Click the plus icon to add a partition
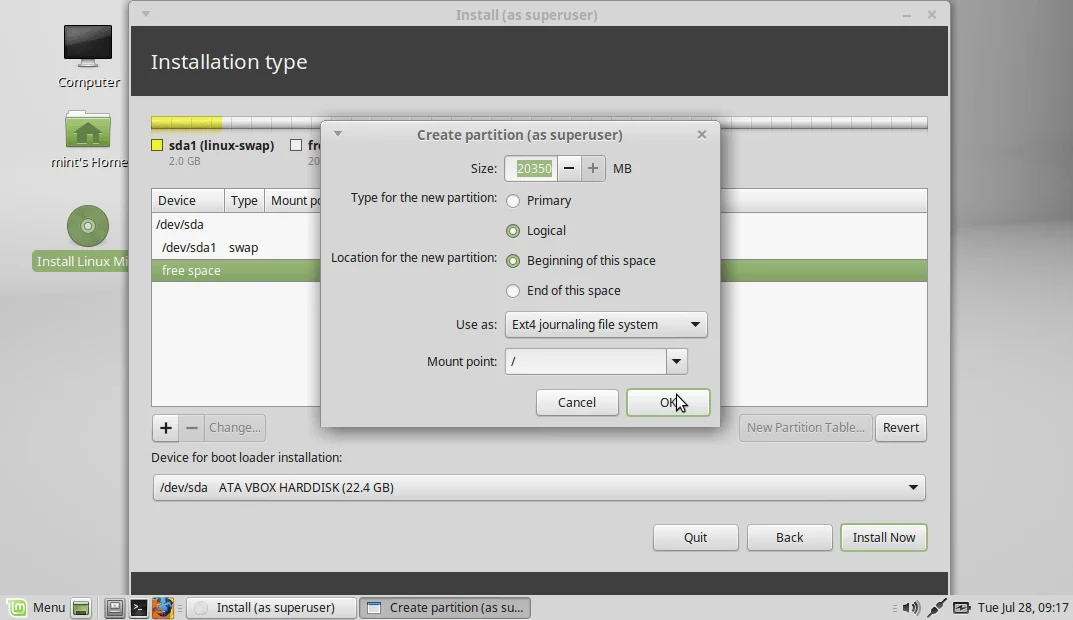The image size is (1073, 620). (x=165, y=428)
